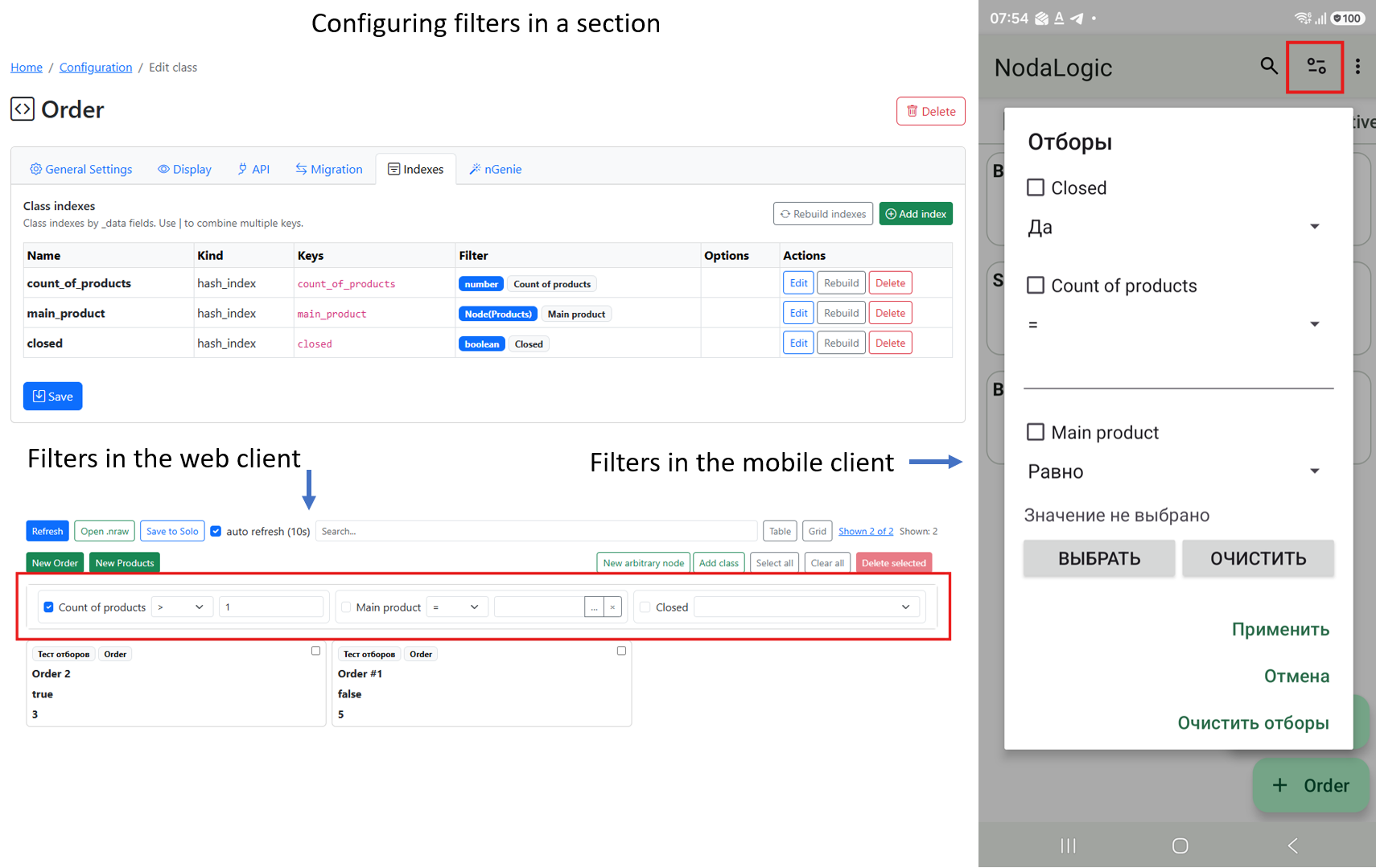Open mobile Count of products operator dropdown
This screenshot has height=868, width=1376.
click(1176, 324)
